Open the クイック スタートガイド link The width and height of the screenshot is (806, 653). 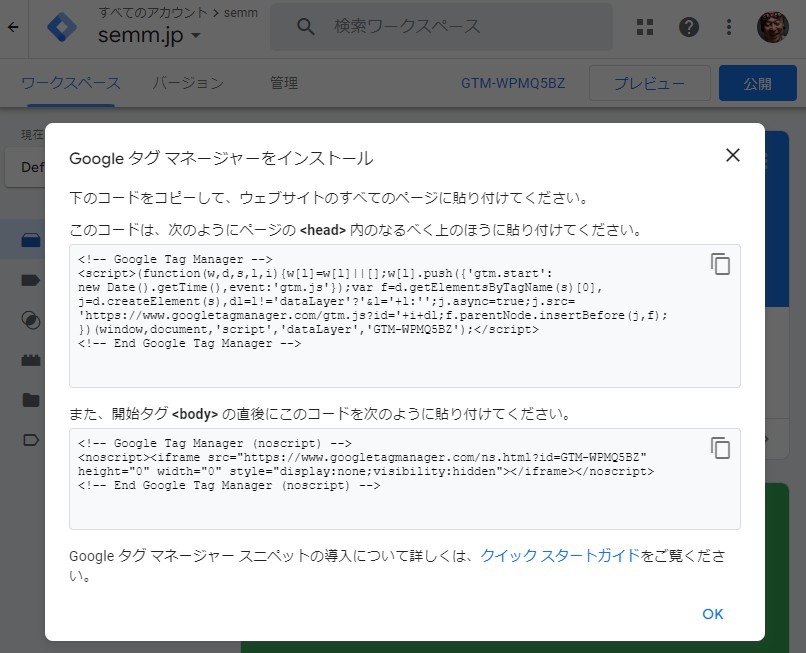[x=560, y=555]
